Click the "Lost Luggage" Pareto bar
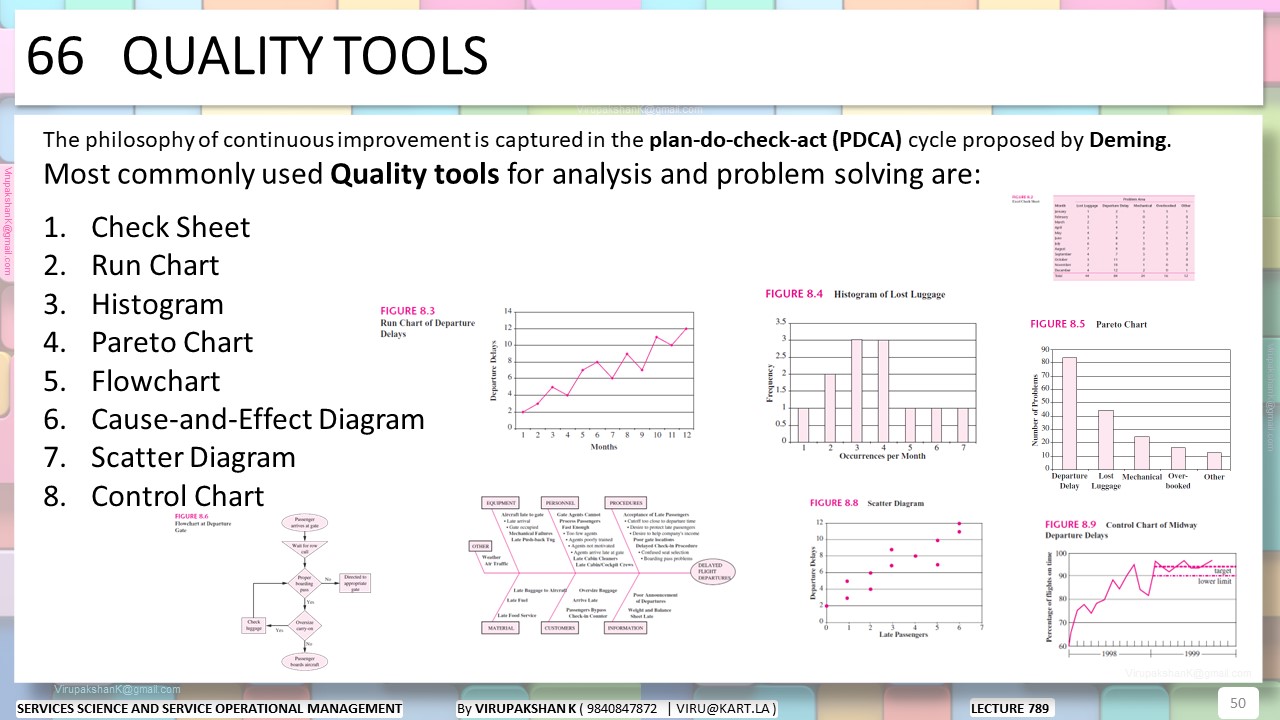Image resolution: width=1280 pixels, height=720 pixels. (x=1105, y=439)
